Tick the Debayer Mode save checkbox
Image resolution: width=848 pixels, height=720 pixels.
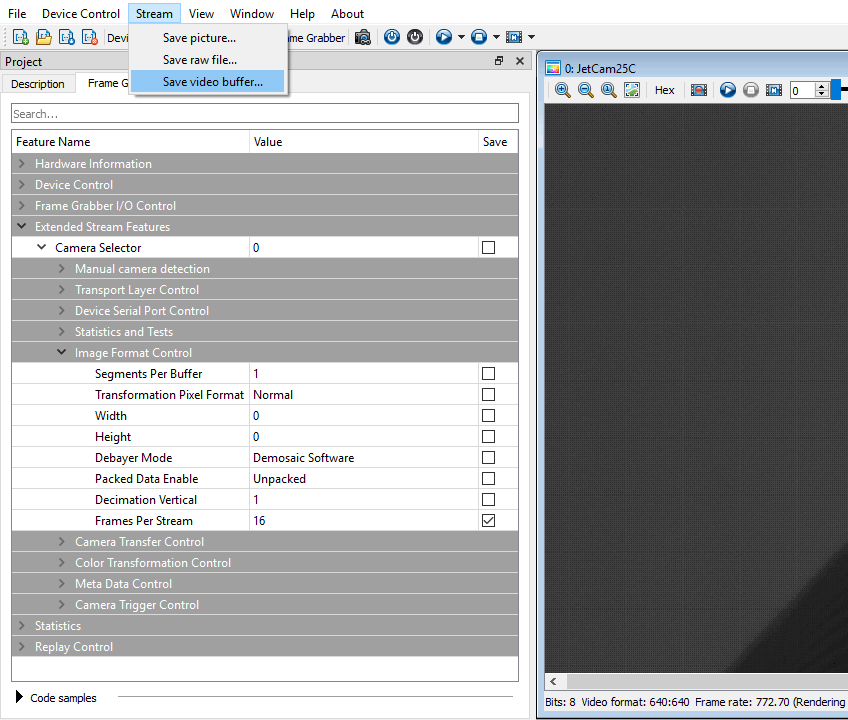(488, 458)
